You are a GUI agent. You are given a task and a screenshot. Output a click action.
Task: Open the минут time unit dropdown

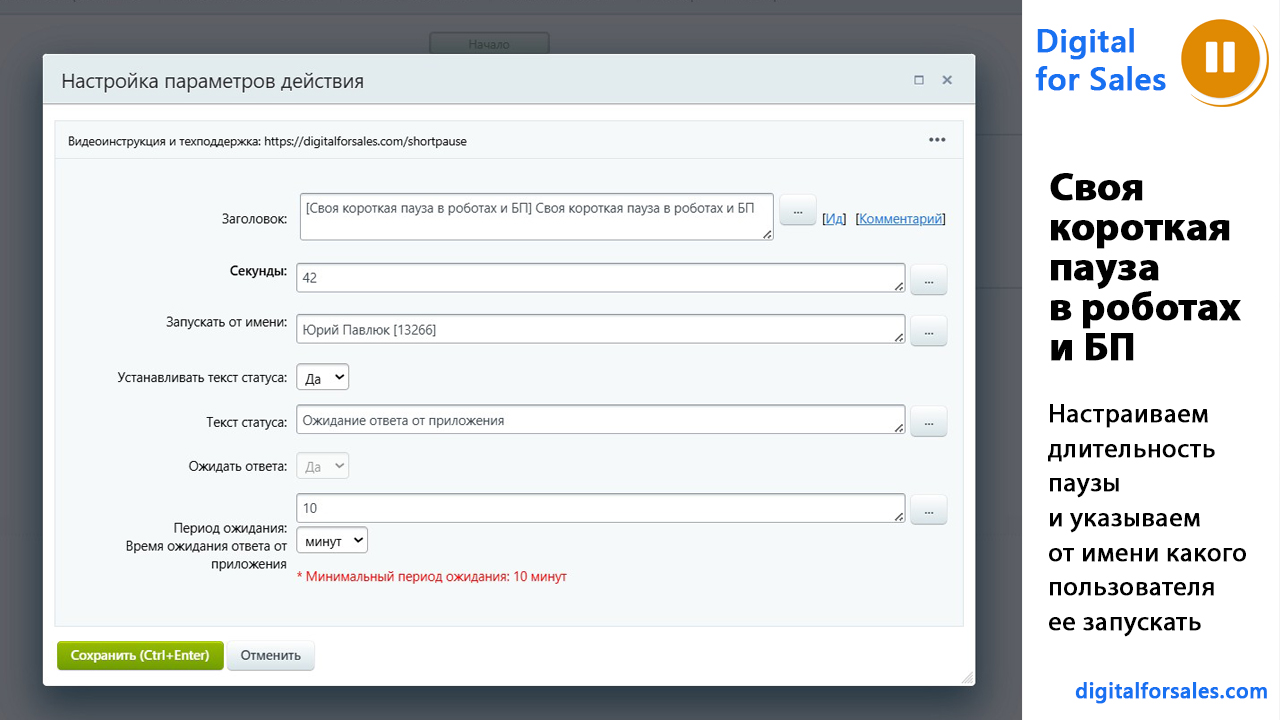coord(333,541)
